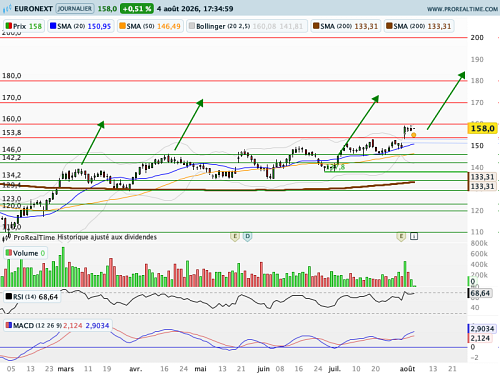Open the www.prorealtime.com link
The height and width of the screenshot is (375, 500).
pos(462,9)
